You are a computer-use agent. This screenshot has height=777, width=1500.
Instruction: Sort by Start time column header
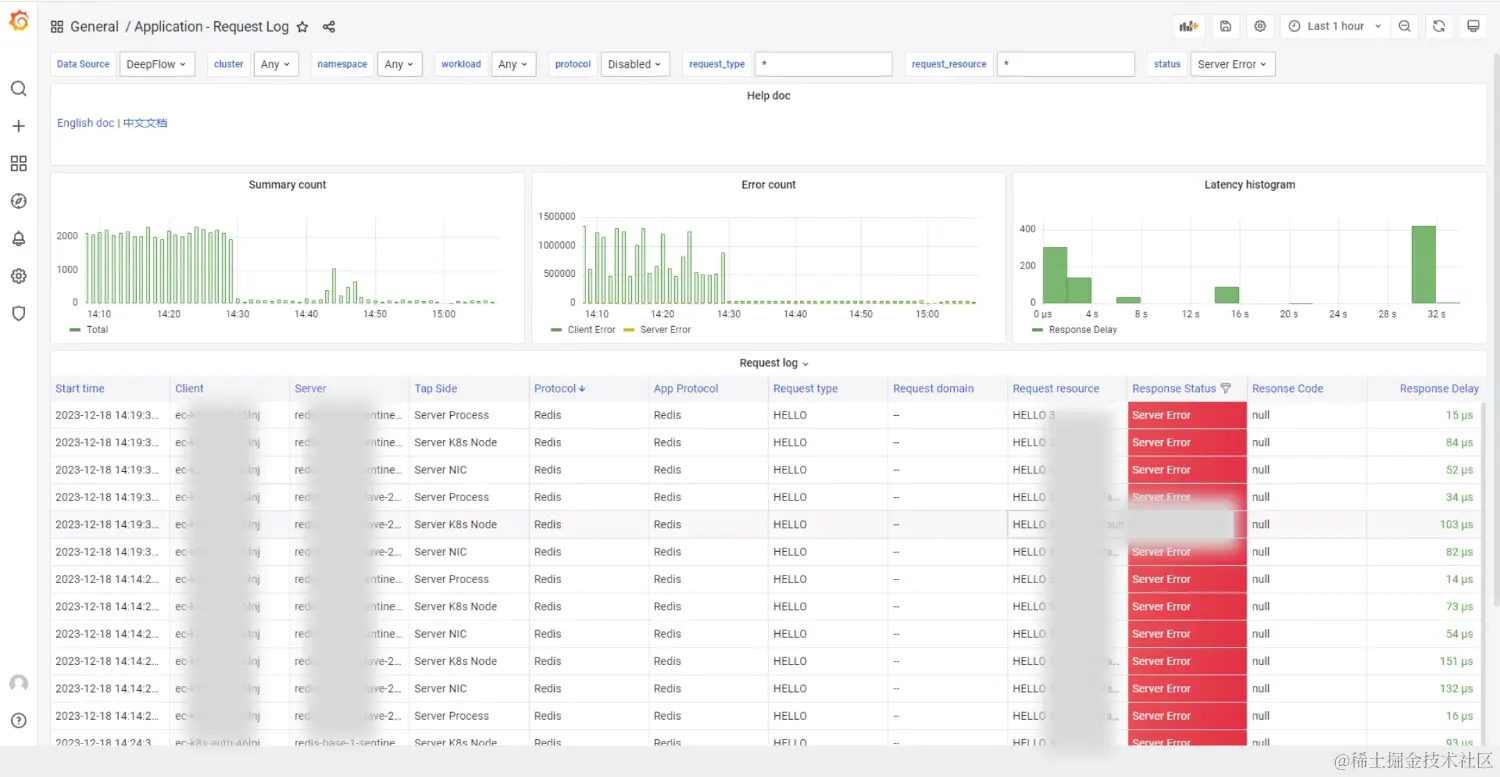[x=80, y=389]
